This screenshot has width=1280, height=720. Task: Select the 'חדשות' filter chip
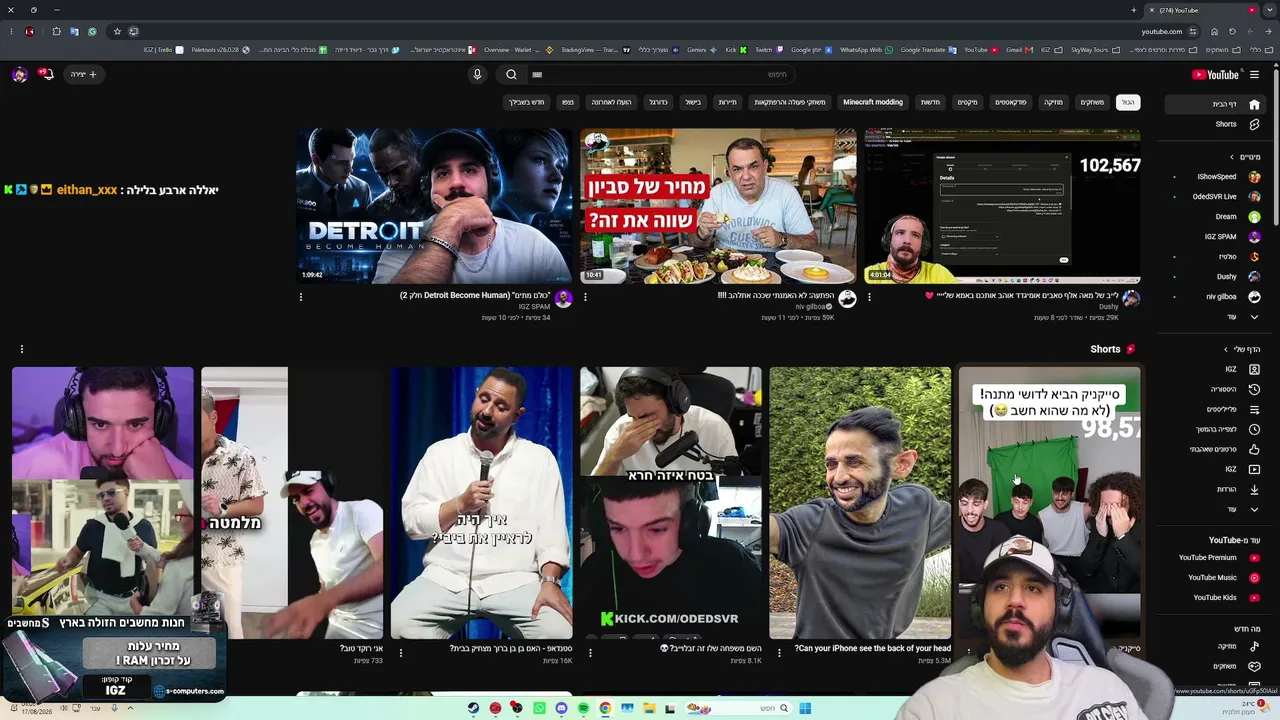coord(930,102)
